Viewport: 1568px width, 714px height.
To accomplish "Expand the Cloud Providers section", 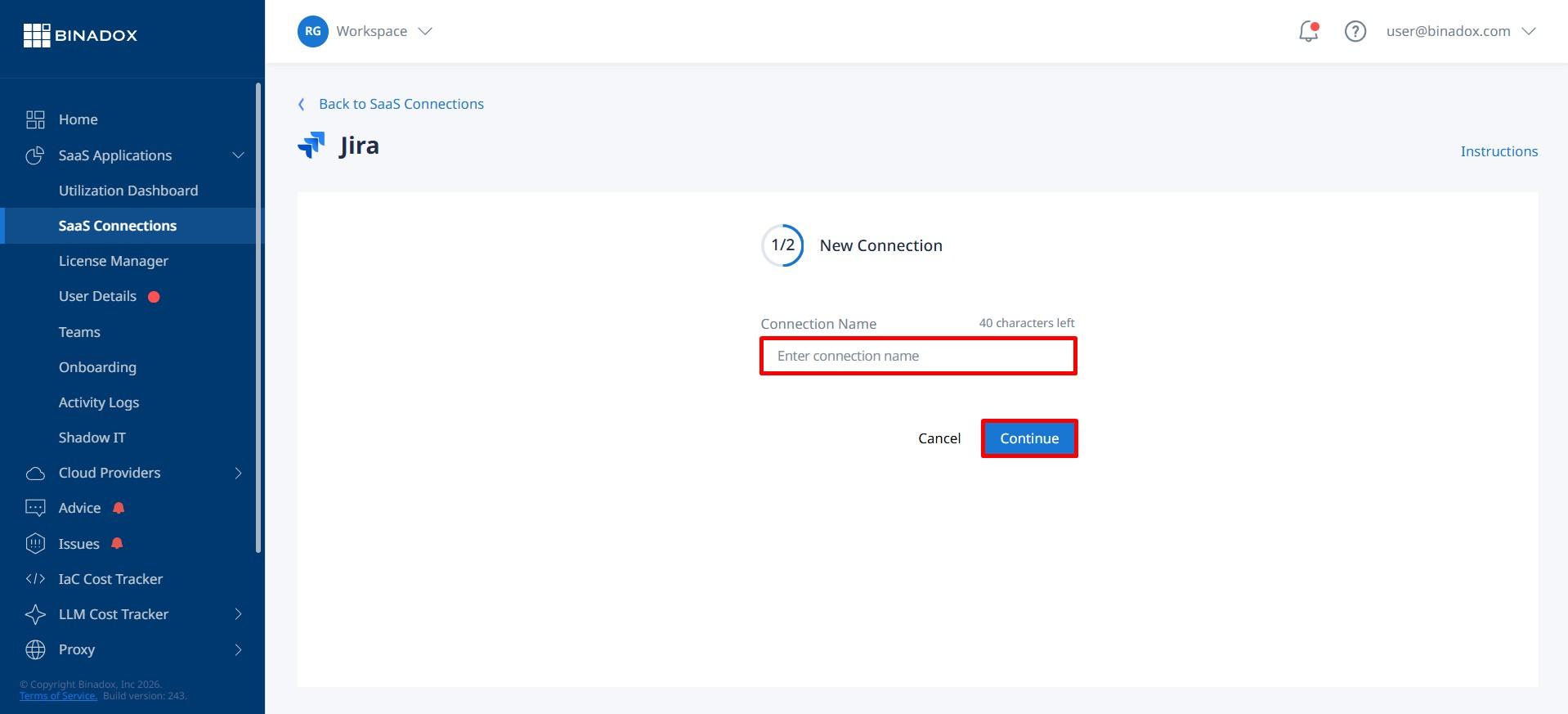I will [238, 473].
